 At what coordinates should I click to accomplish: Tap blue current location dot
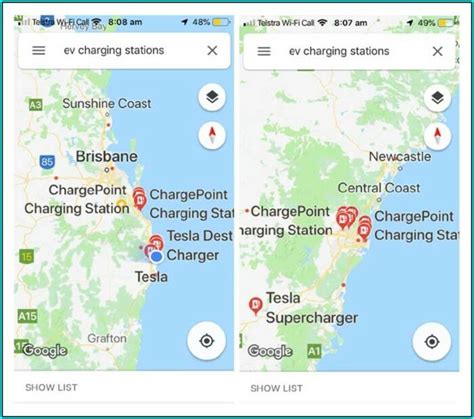[156, 257]
